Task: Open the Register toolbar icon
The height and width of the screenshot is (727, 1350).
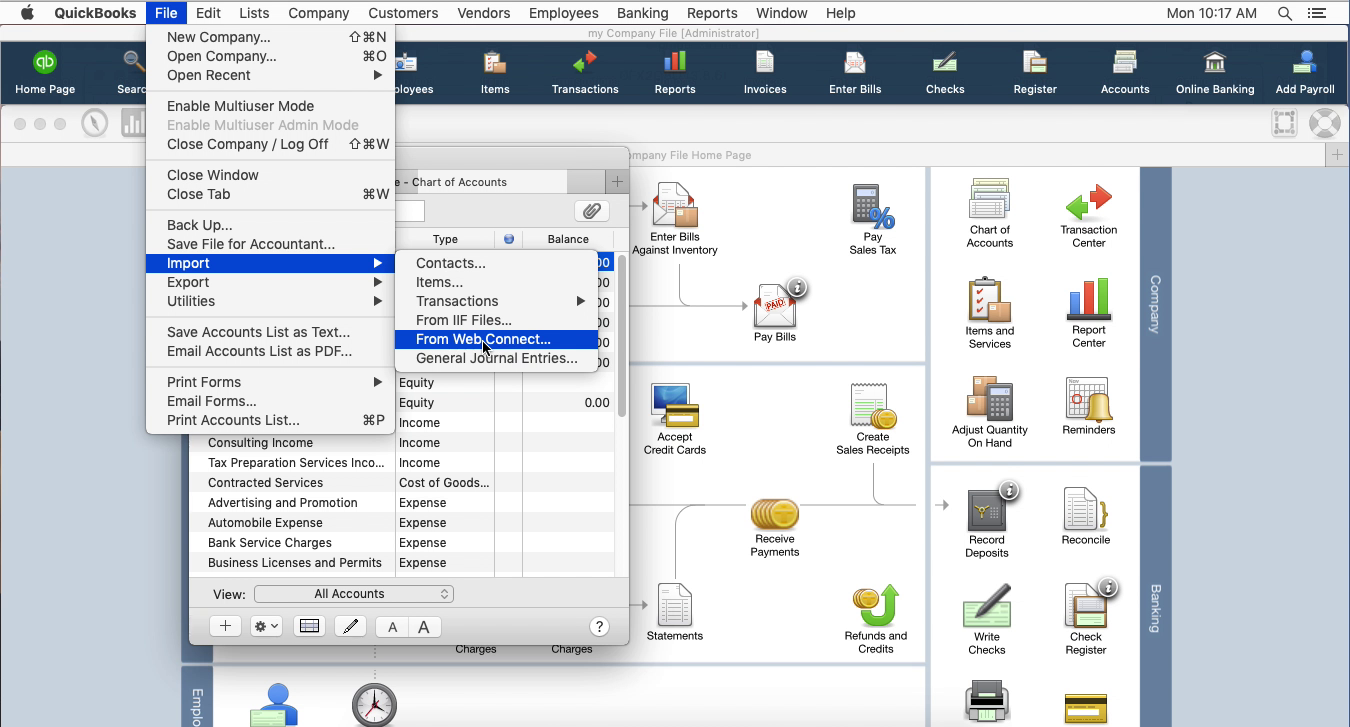Action: [x=1035, y=73]
